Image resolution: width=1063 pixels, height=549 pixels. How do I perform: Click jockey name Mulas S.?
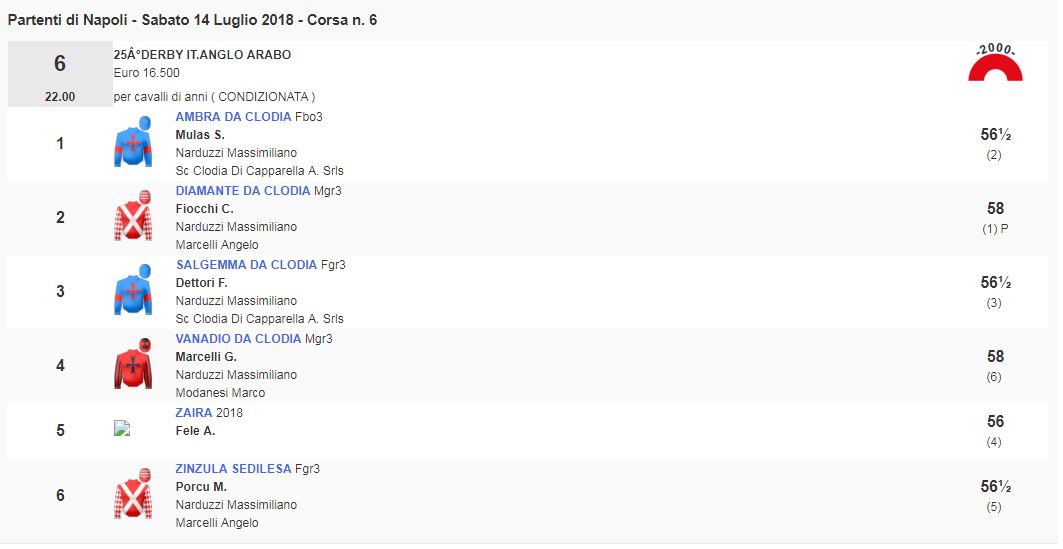(x=200, y=135)
